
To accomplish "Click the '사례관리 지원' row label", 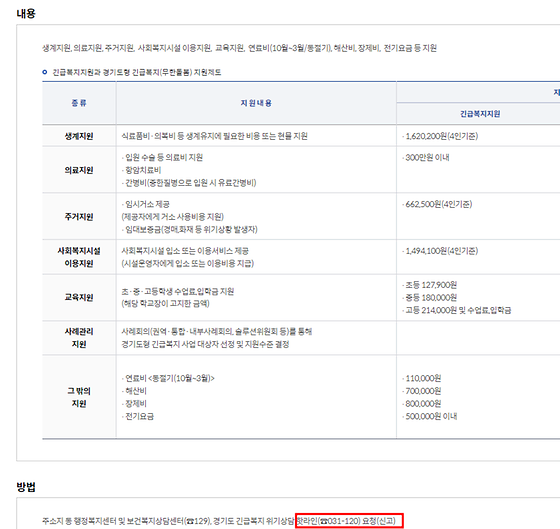I will pos(79,338).
